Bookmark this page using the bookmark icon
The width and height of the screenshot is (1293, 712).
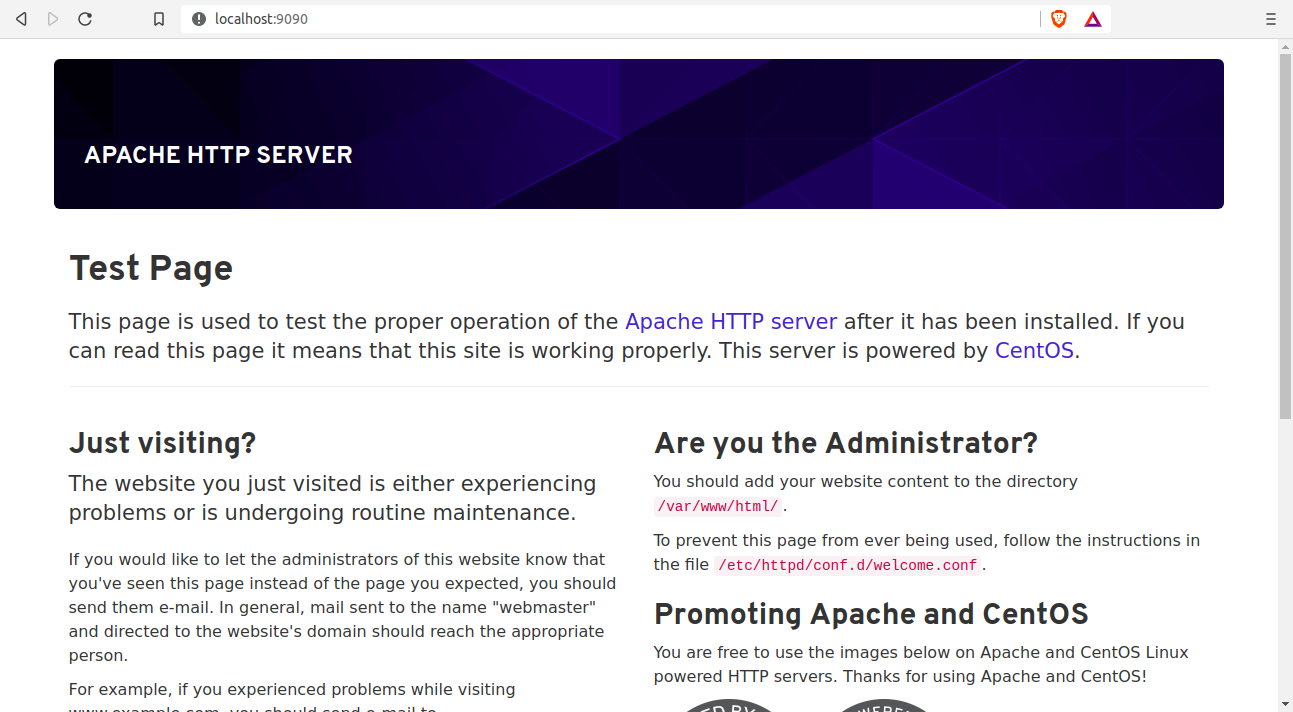tap(159, 19)
